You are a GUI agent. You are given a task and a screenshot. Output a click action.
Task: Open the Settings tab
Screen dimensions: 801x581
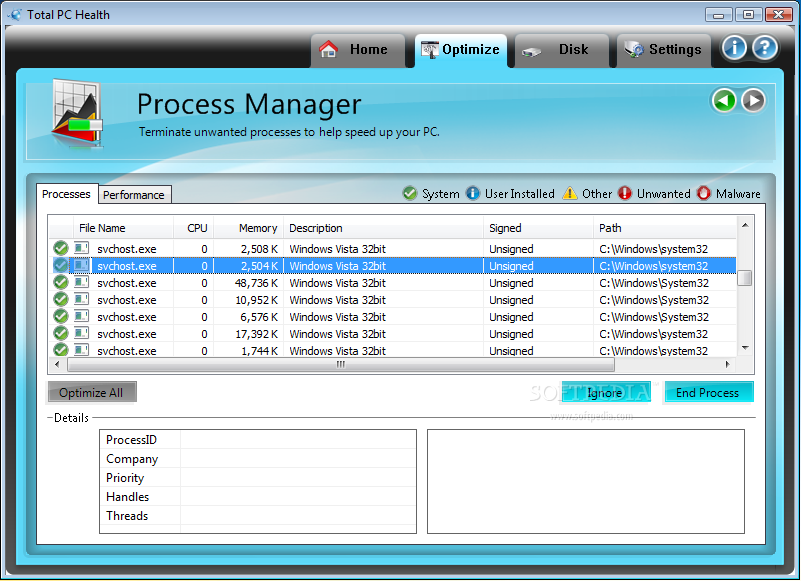tap(664, 50)
